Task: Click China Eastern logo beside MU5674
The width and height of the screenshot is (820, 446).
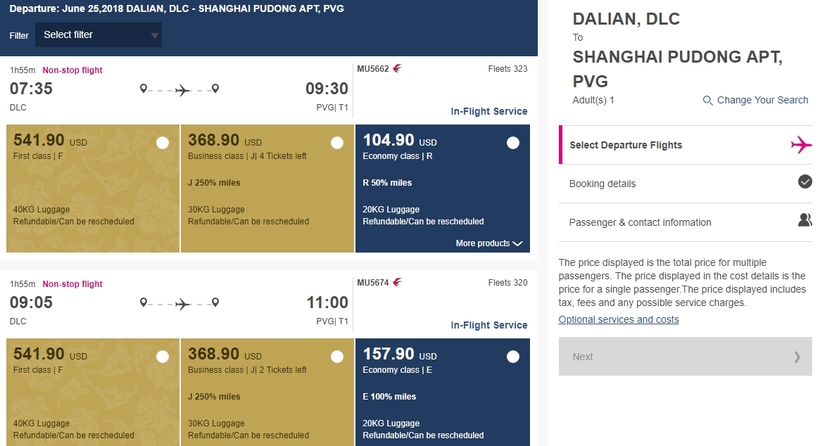Action: 397,282
